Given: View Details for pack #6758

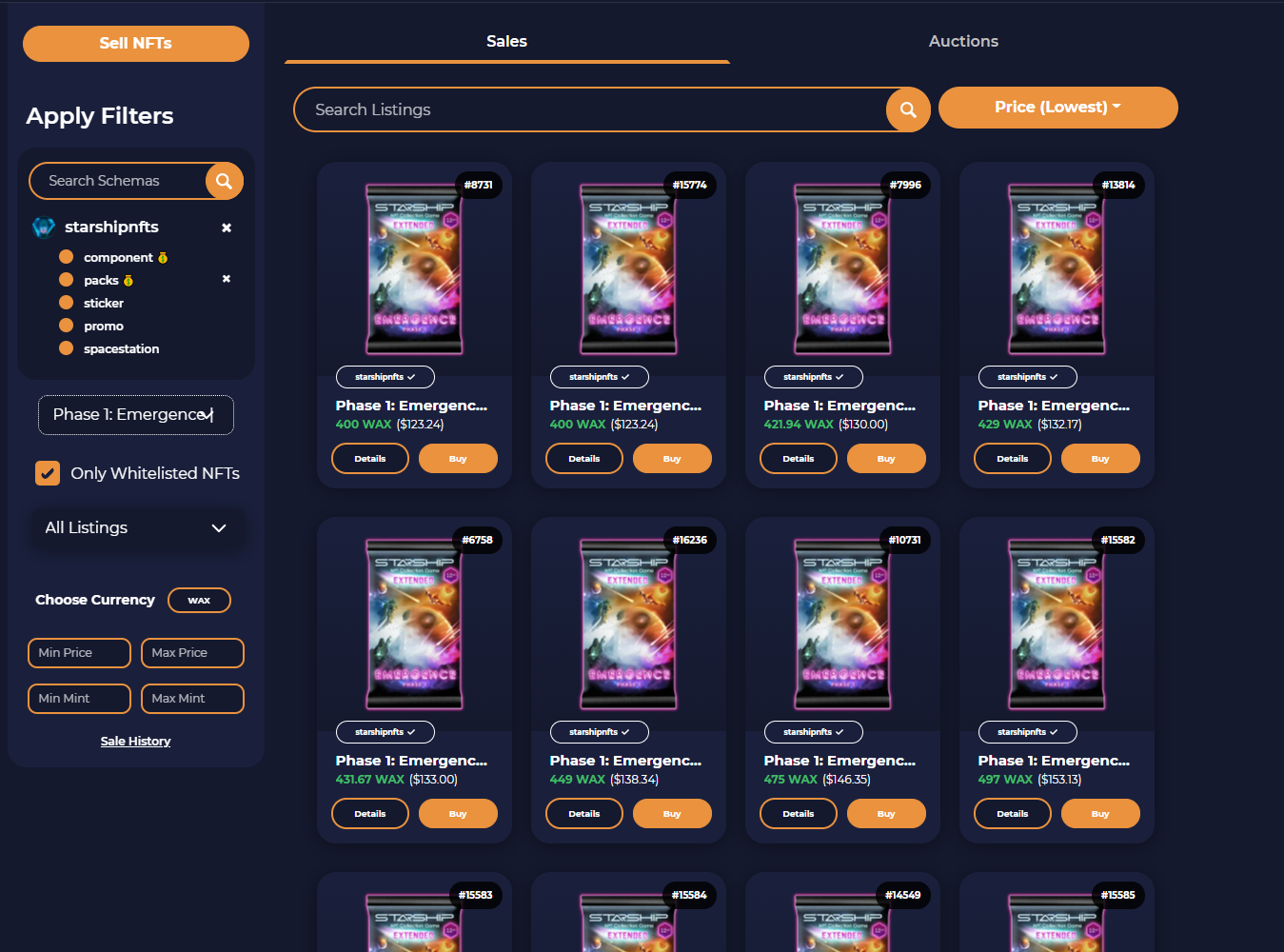Looking at the screenshot, I should 370,814.
